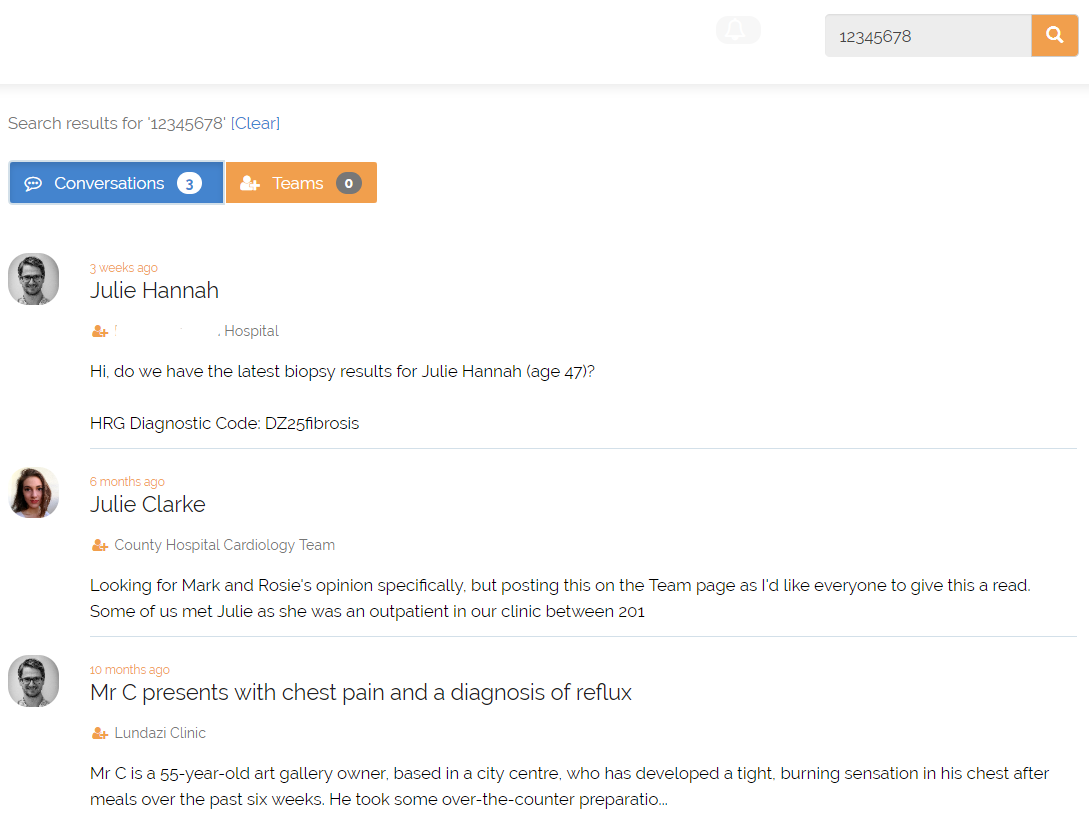Open Julie Hannah post author avatar
This screenshot has width=1089, height=815.
33,279
